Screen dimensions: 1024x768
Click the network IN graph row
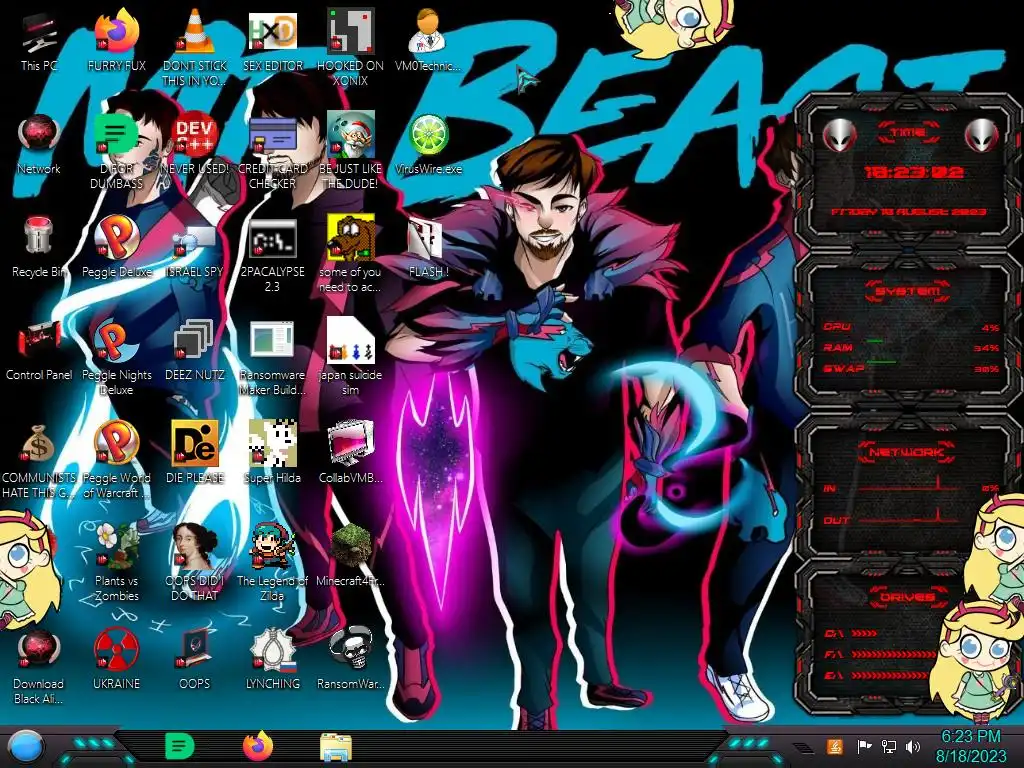(x=911, y=486)
